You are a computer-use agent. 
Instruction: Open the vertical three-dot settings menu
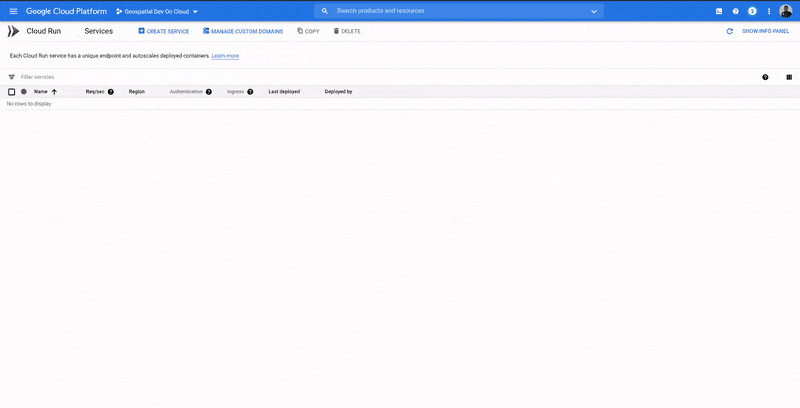(769, 11)
